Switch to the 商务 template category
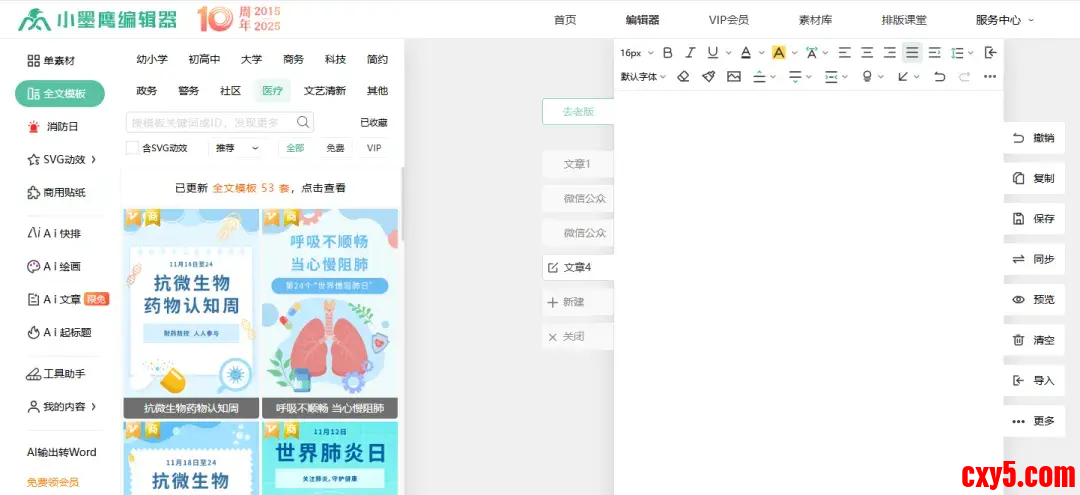The width and height of the screenshot is (1080, 495). (293, 60)
